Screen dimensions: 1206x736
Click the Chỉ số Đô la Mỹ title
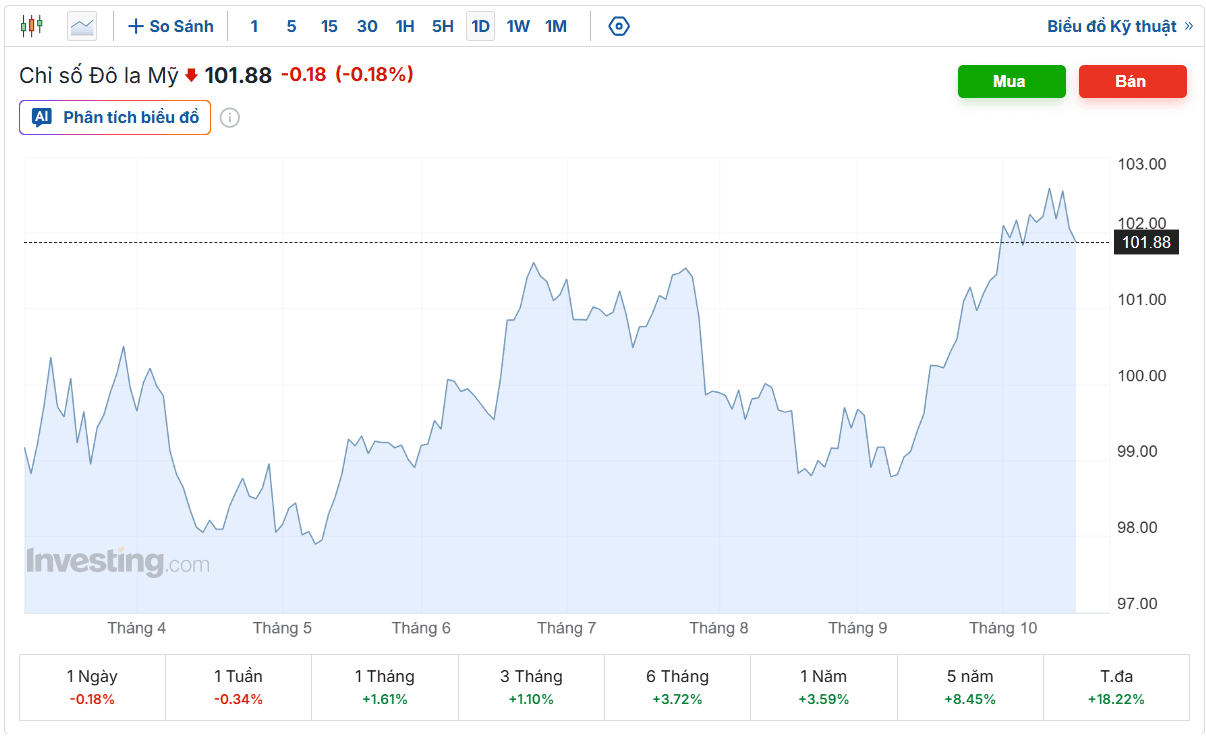[99, 75]
